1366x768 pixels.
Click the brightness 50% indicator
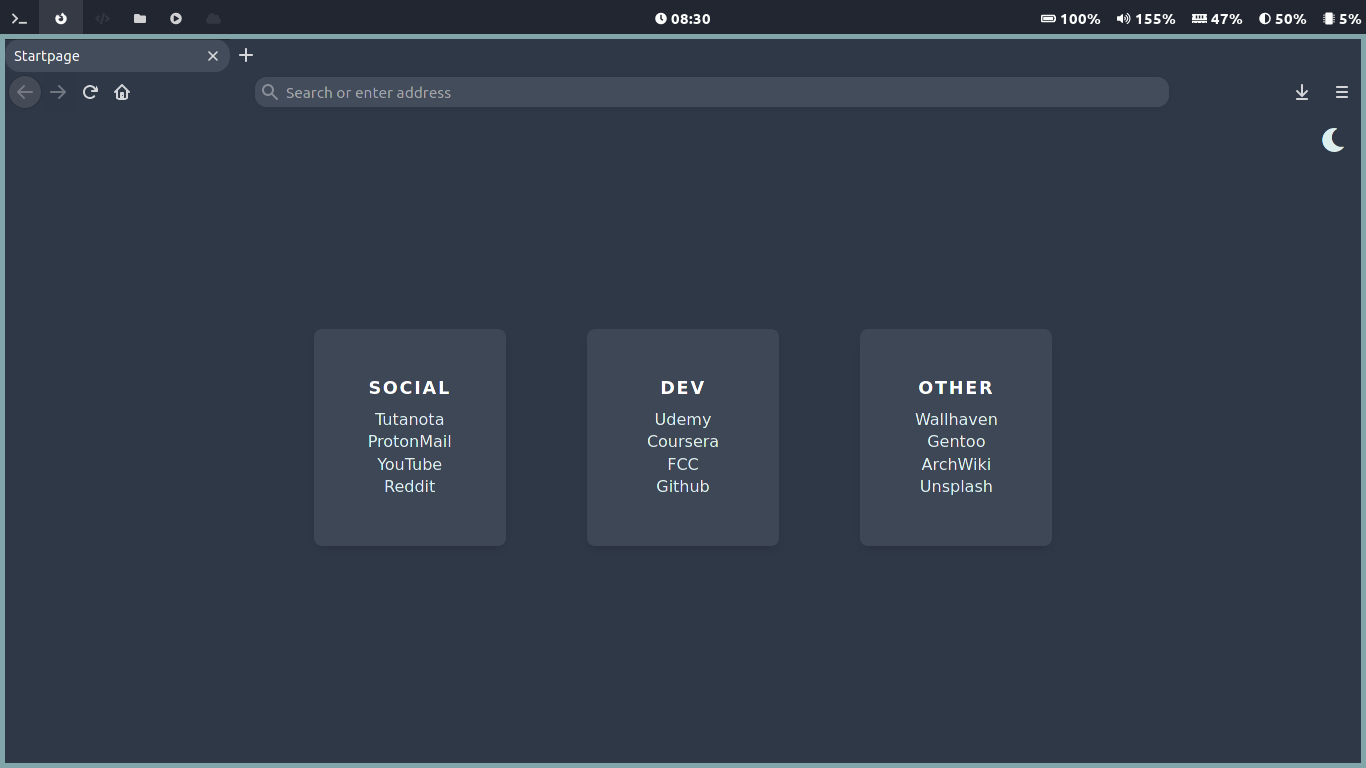[x=1283, y=19]
